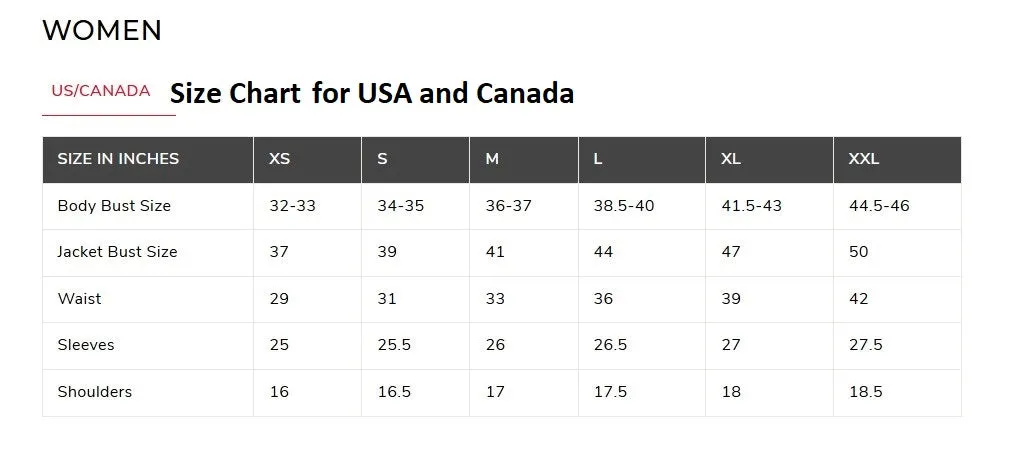Click the jacket bust value 50

(859, 252)
